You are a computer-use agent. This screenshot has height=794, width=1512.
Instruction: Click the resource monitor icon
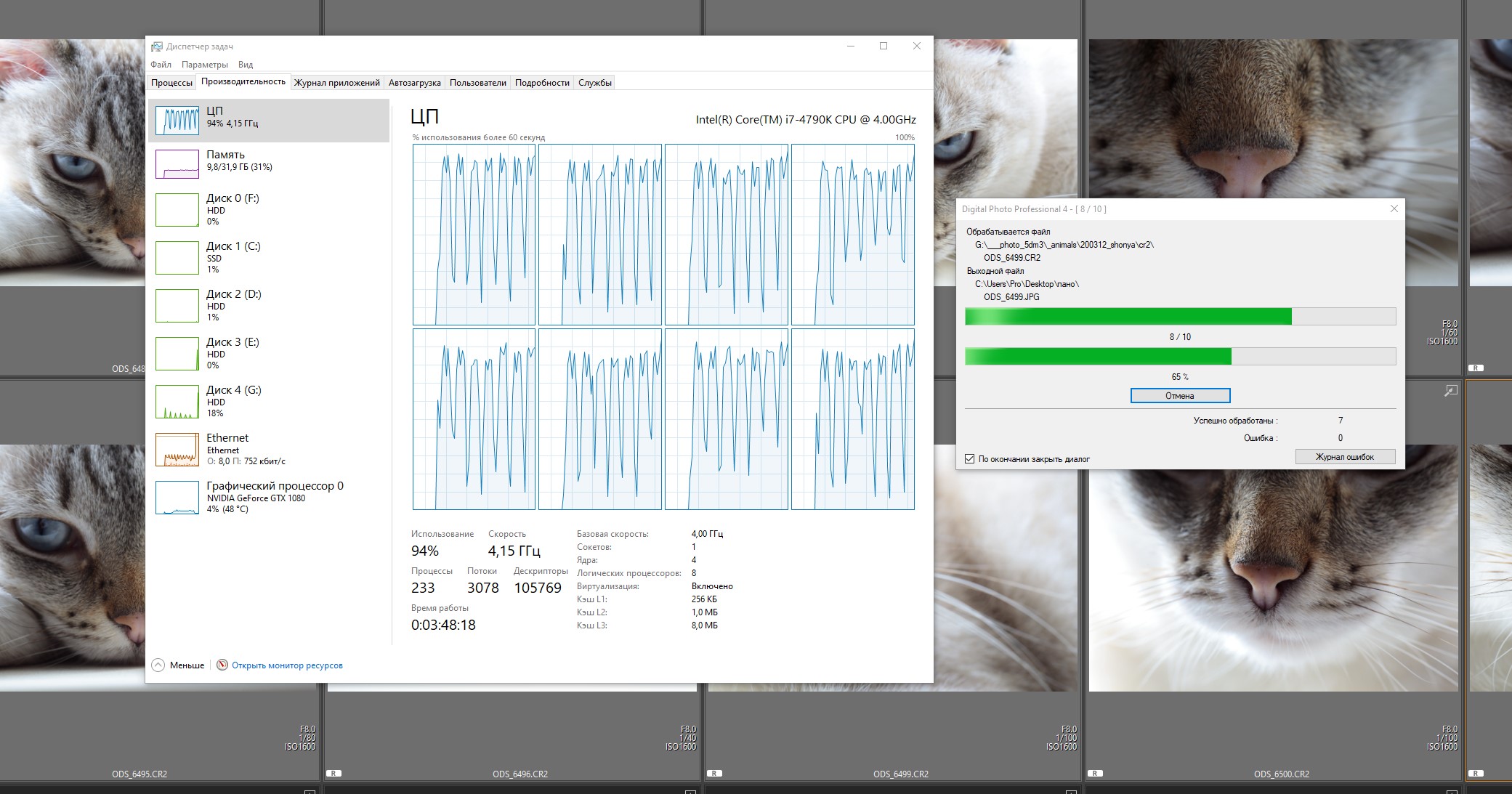pyautogui.click(x=222, y=665)
